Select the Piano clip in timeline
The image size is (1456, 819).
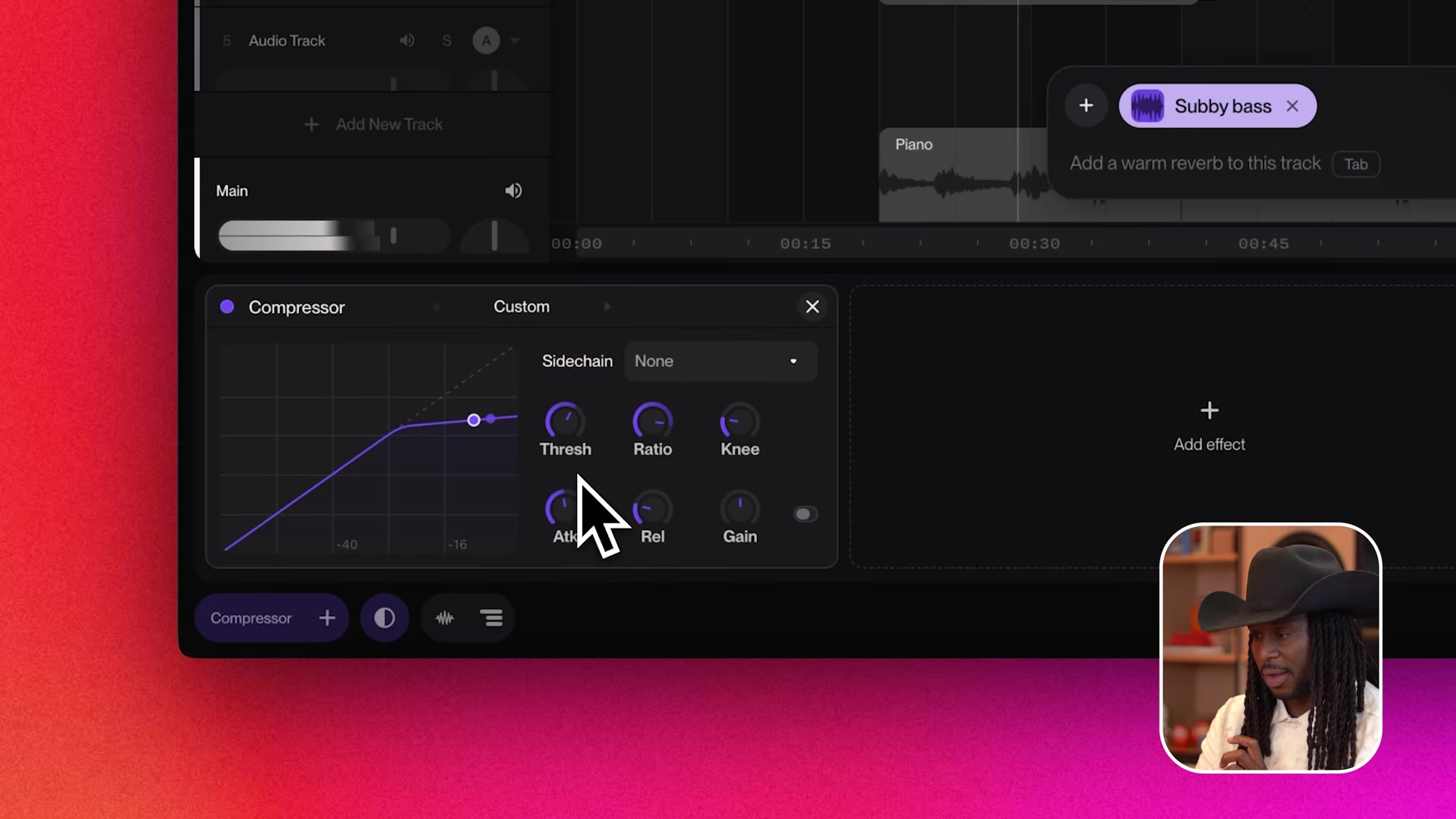(963, 174)
